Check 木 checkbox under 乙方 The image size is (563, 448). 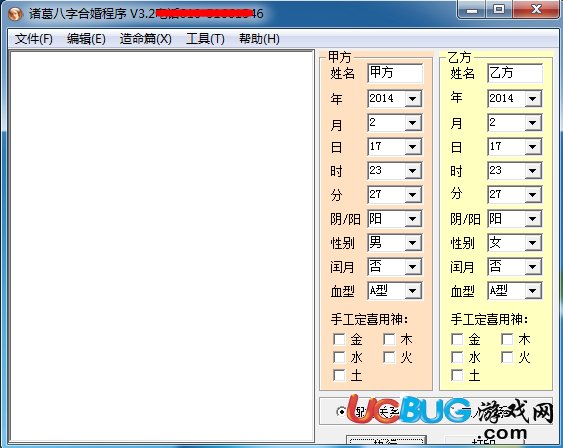coord(507,339)
